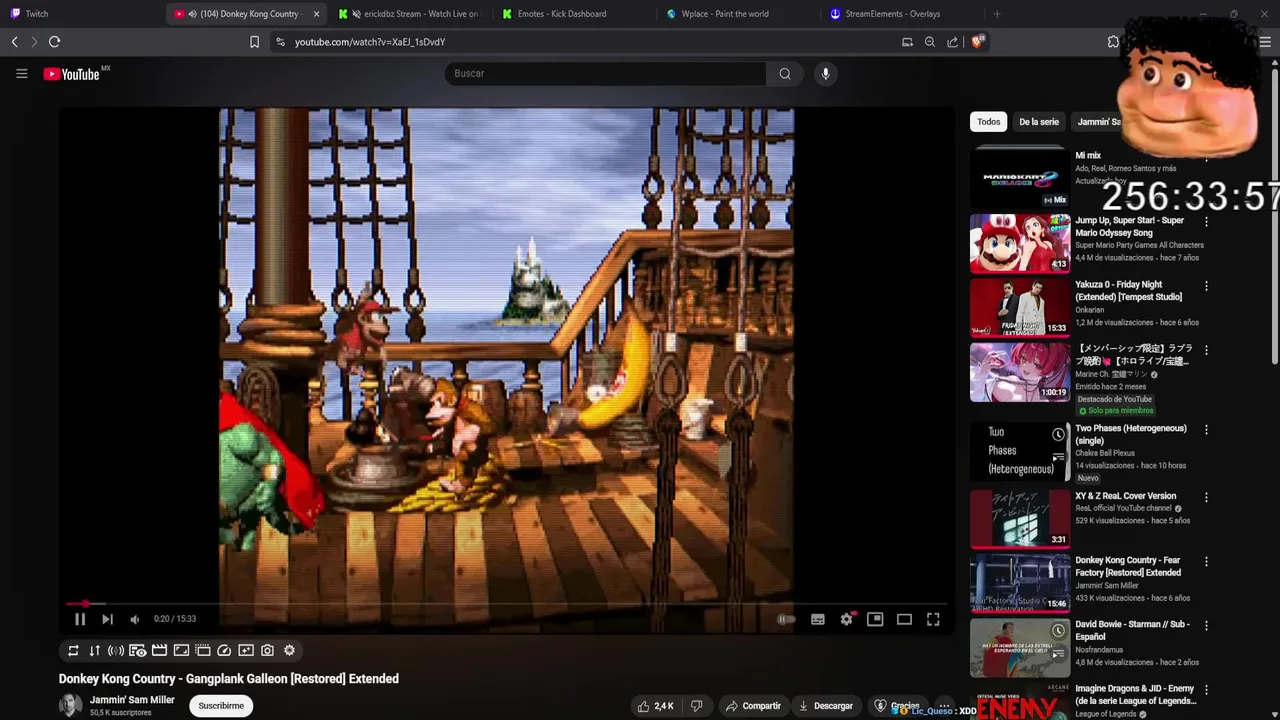Select the Todos filter chip
1280x720 pixels.
[988, 122]
